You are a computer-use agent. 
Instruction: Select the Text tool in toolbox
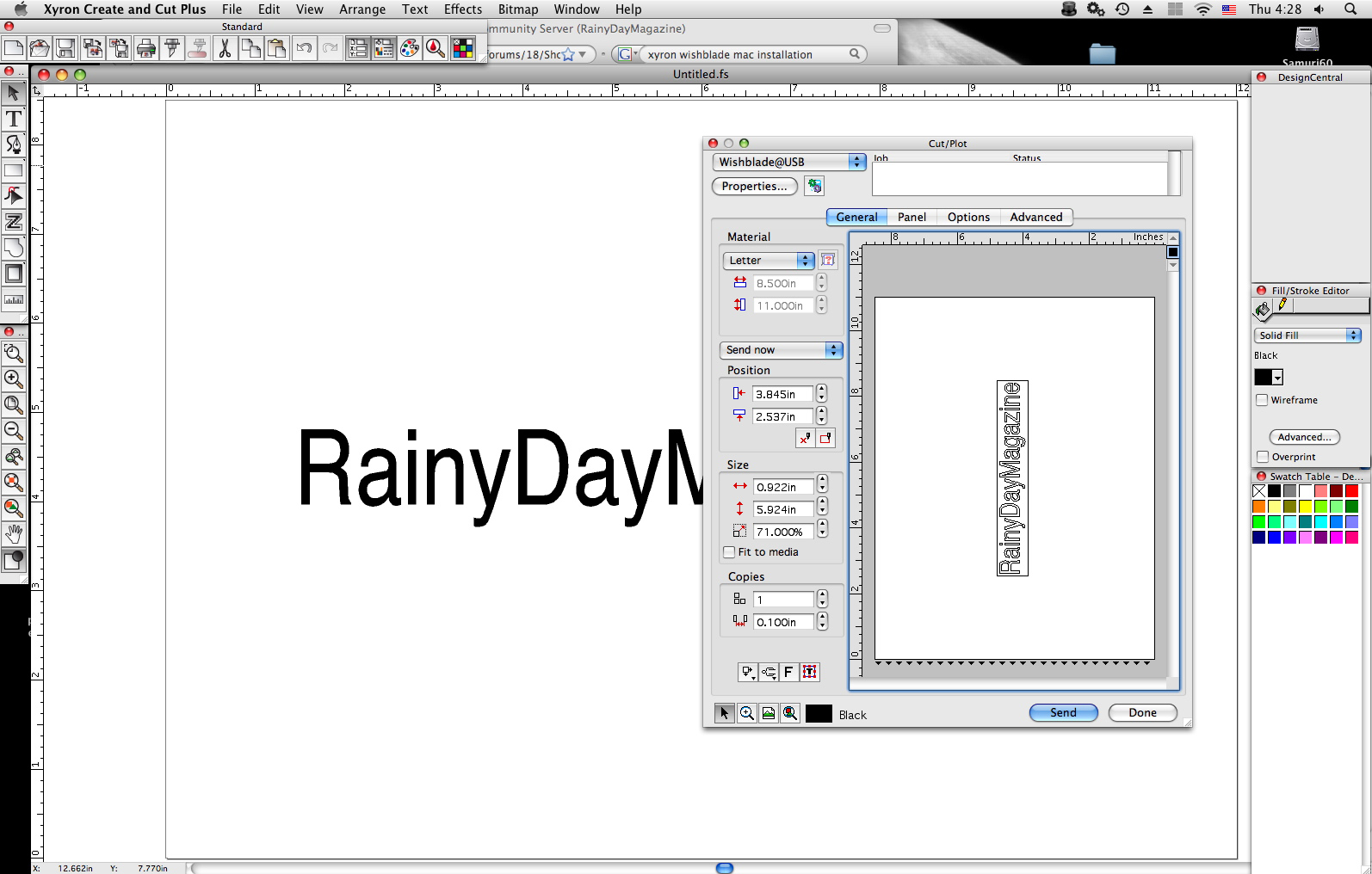pyautogui.click(x=14, y=118)
